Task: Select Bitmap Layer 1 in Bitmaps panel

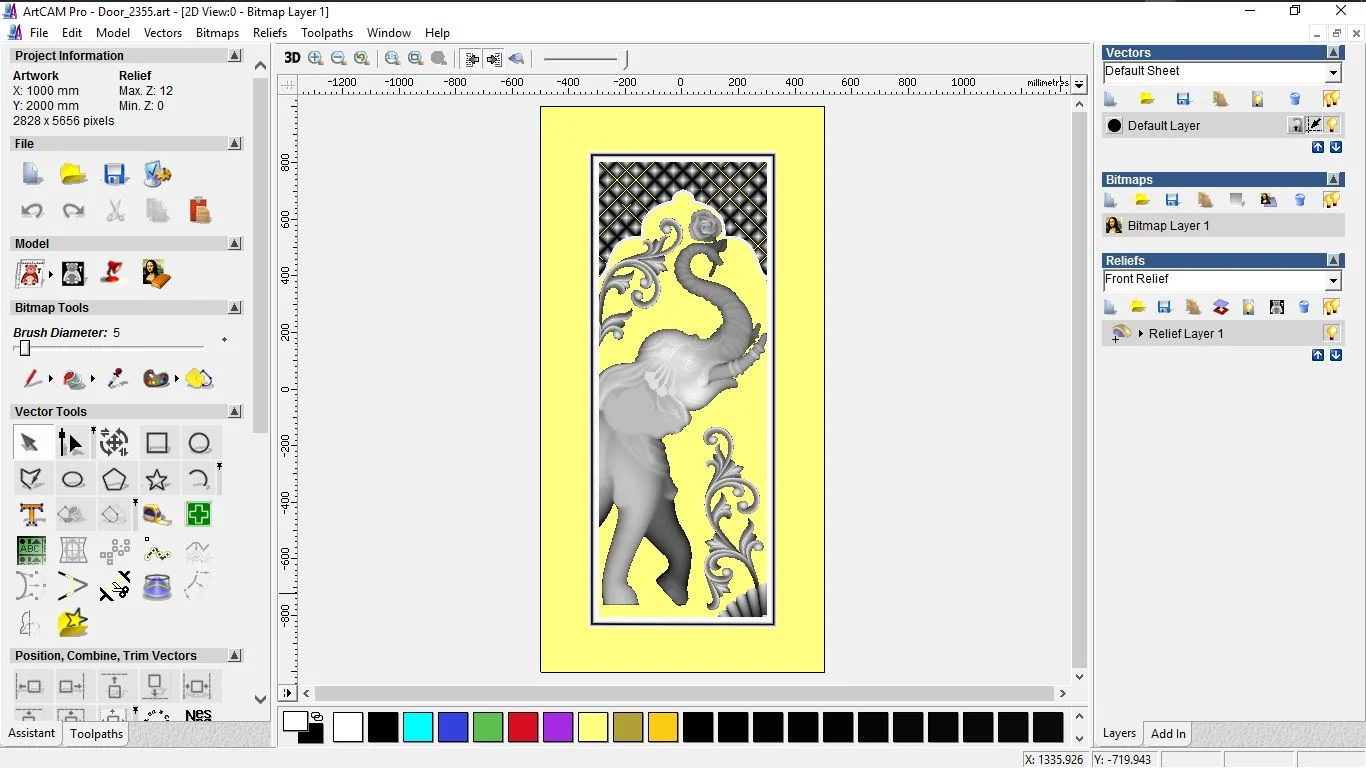Action: click(x=1168, y=226)
